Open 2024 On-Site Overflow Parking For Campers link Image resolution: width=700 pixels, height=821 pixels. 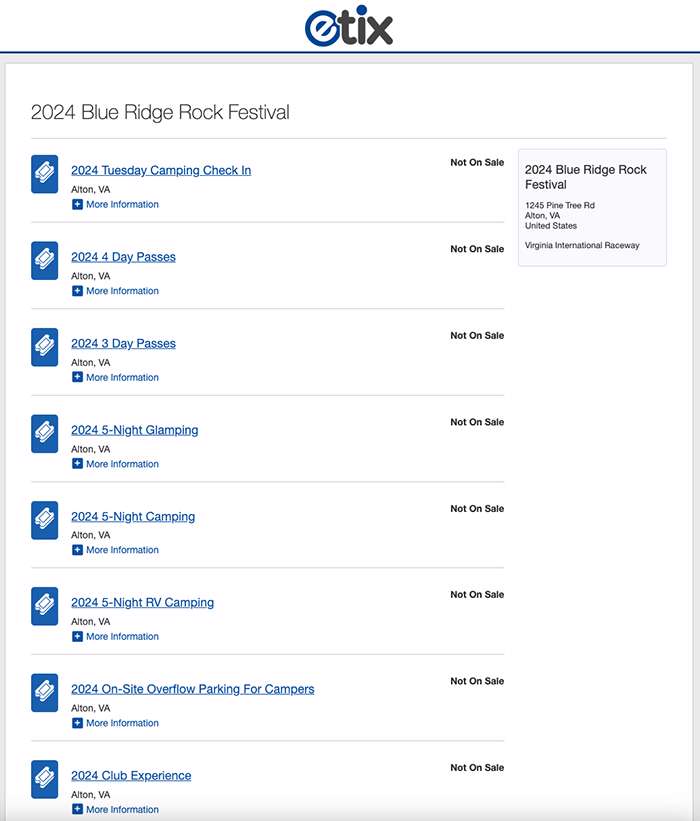[x=192, y=689]
